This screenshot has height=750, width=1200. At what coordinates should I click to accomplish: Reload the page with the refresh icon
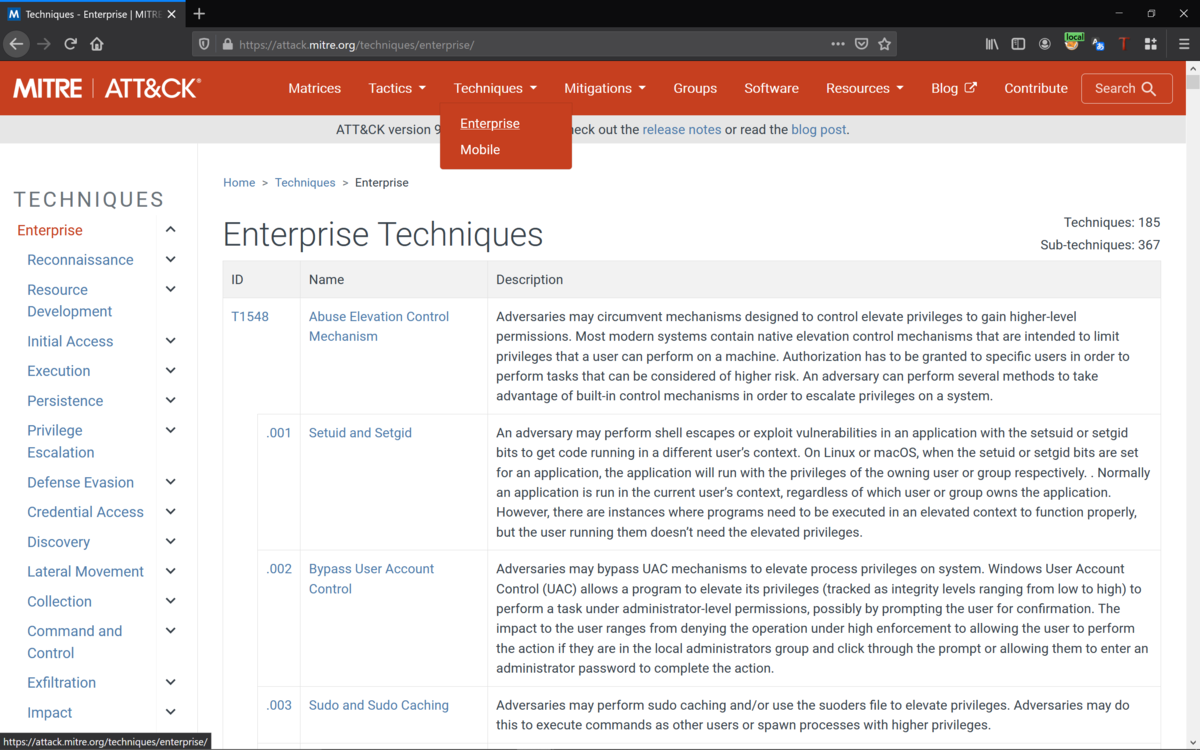pyautogui.click(x=70, y=44)
